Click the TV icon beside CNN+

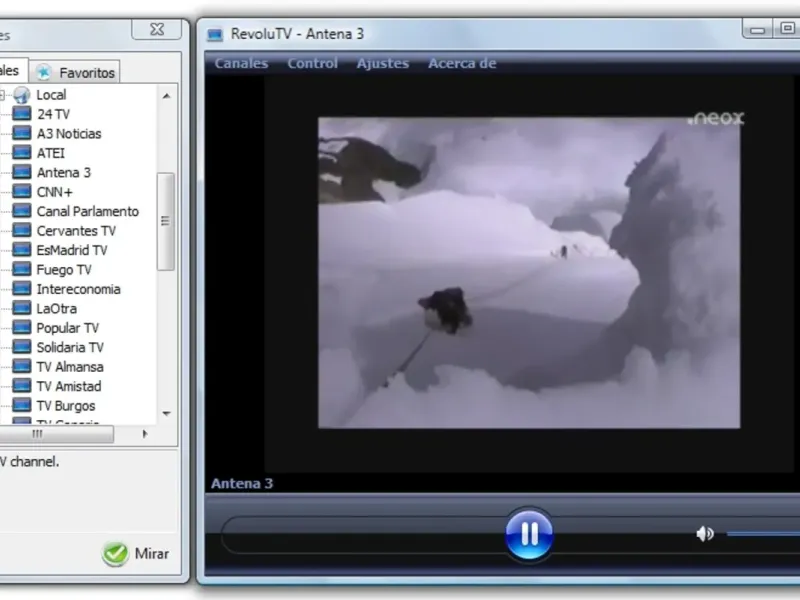21,191
